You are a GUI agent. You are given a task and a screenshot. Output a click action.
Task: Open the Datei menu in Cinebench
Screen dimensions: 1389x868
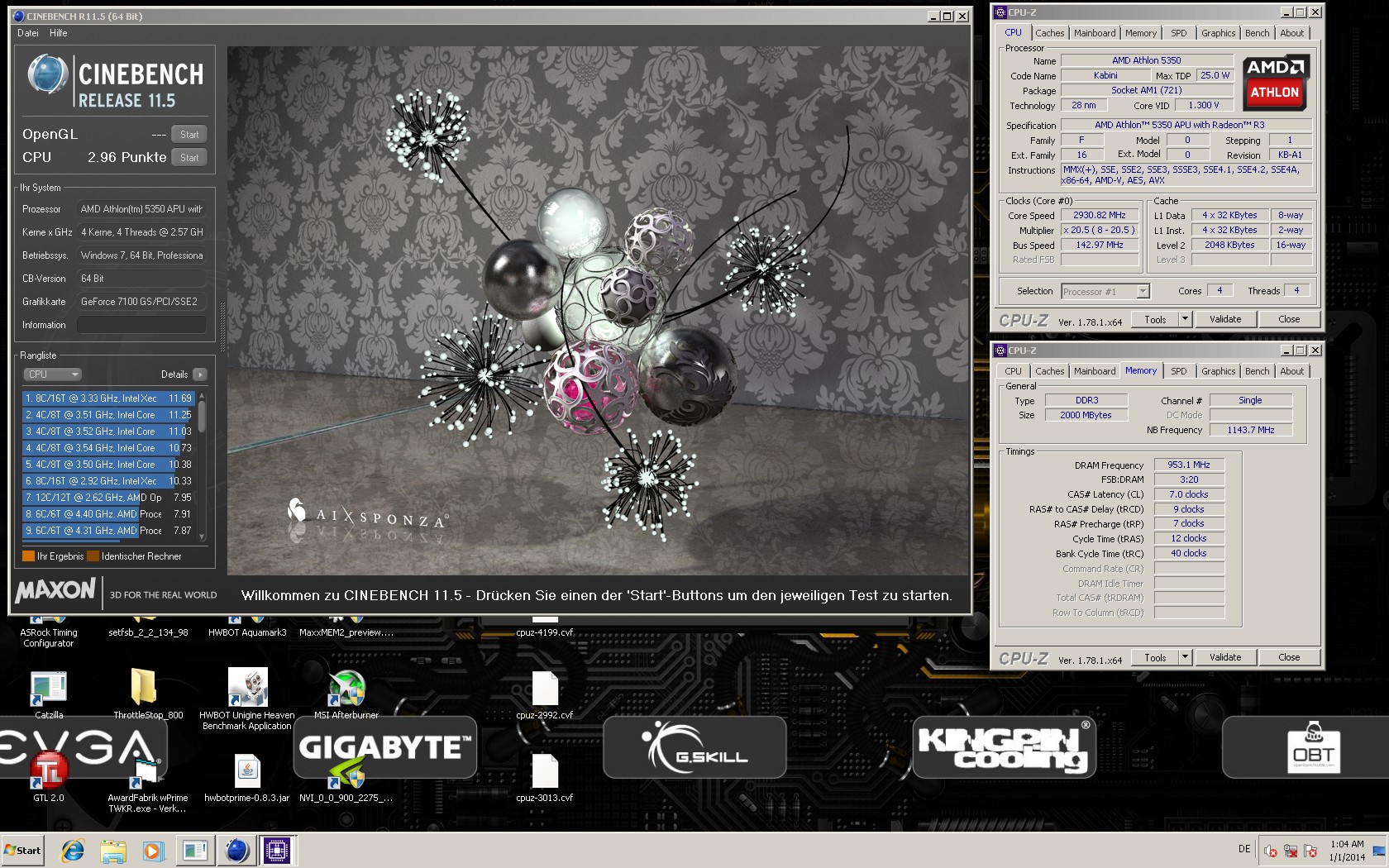pos(28,33)
